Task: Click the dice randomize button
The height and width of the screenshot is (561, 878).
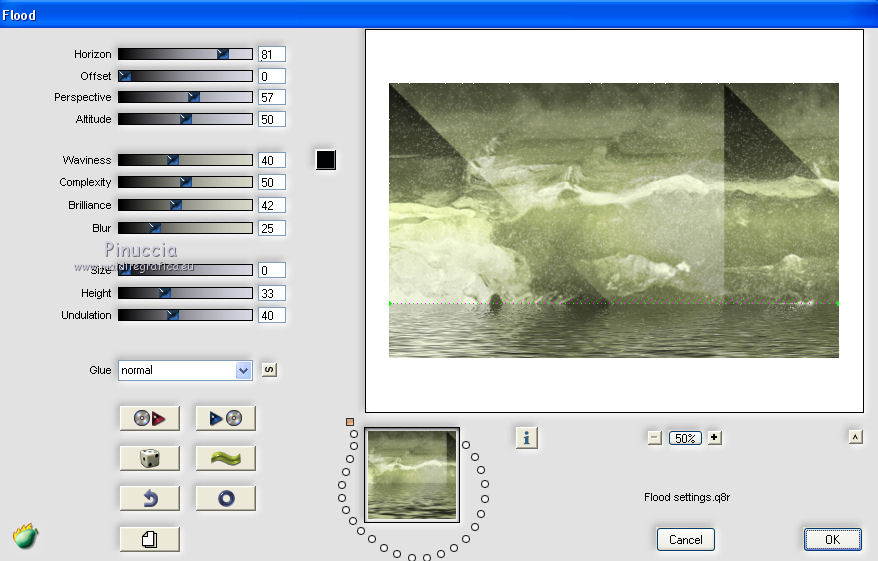Action: (x=150, y=458)
